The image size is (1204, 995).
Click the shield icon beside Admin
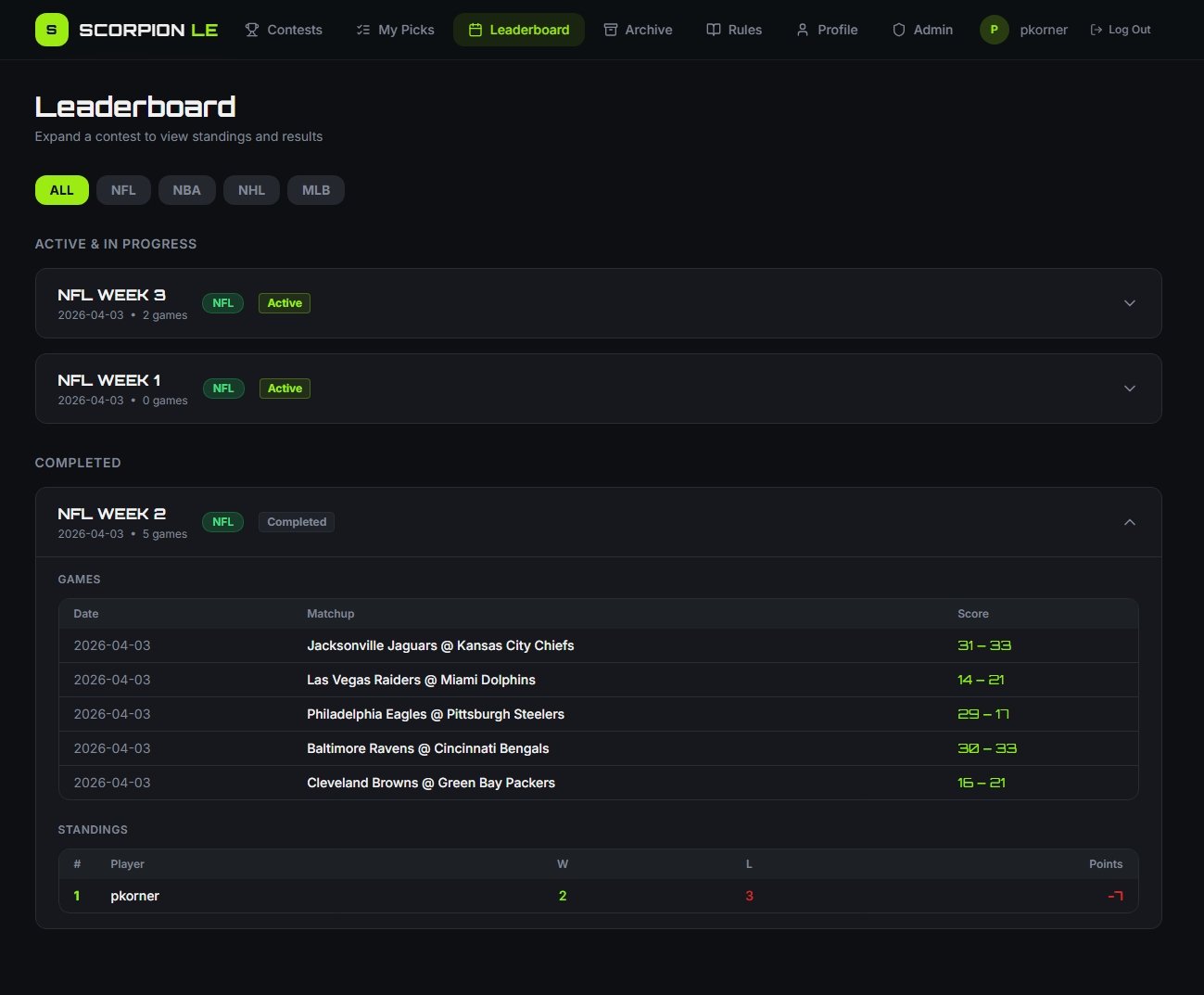coord(898,30)
